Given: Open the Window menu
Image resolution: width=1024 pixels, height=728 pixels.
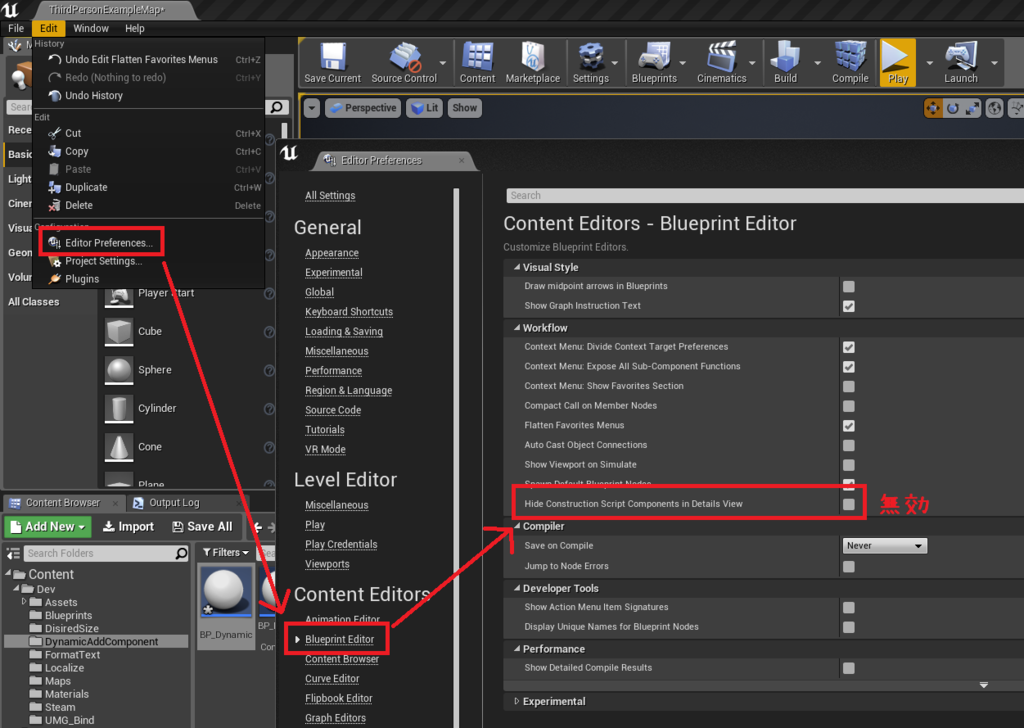Looking at the screenshot, I should (91, 28).
